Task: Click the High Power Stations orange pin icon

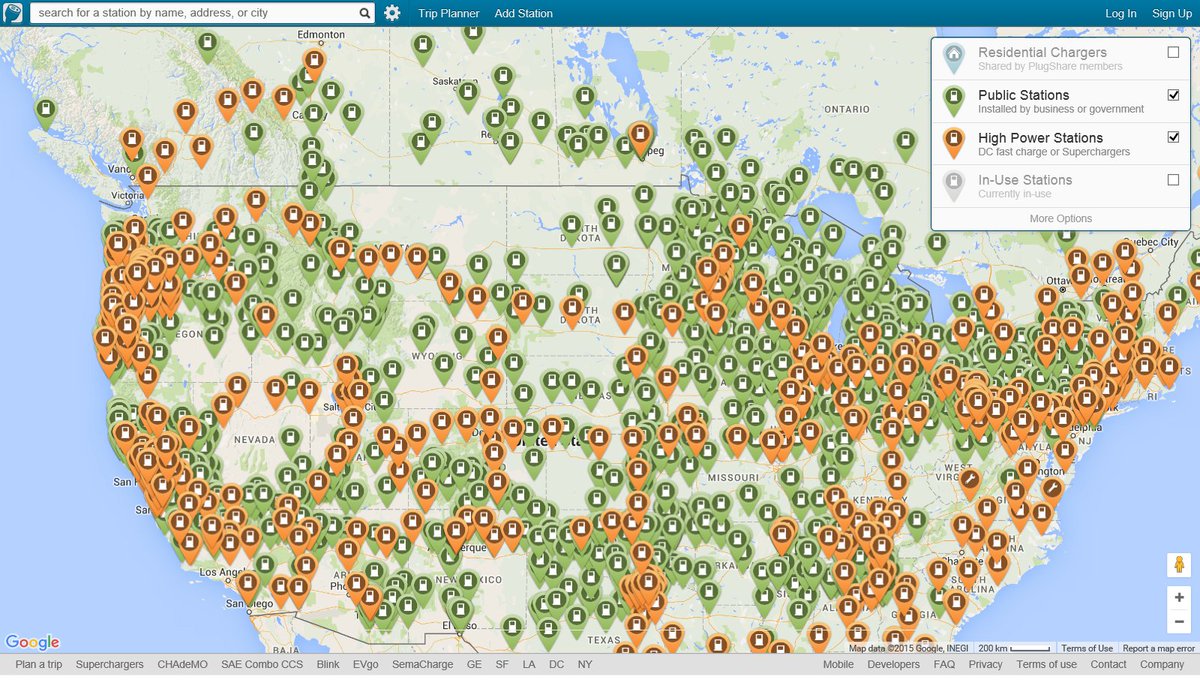Action: click(x=955, y=143)
